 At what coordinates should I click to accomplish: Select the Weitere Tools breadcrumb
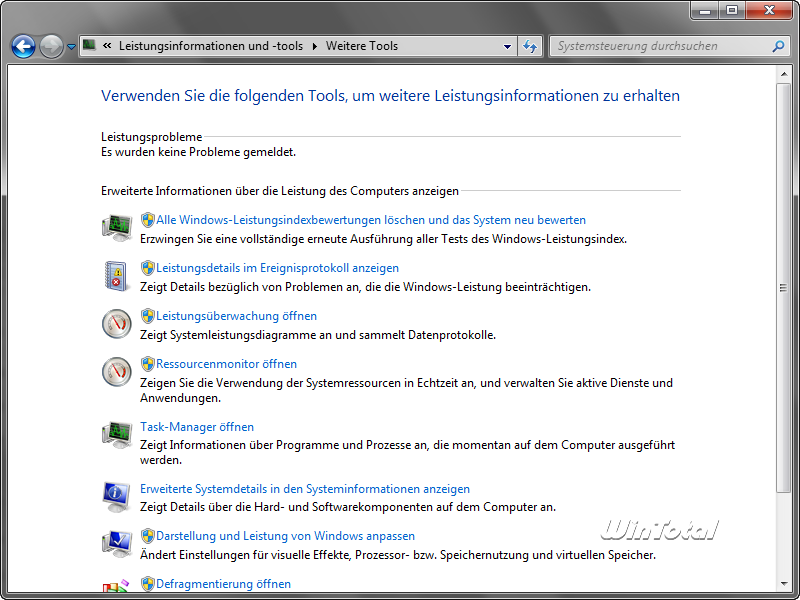[x=362, y=46]
